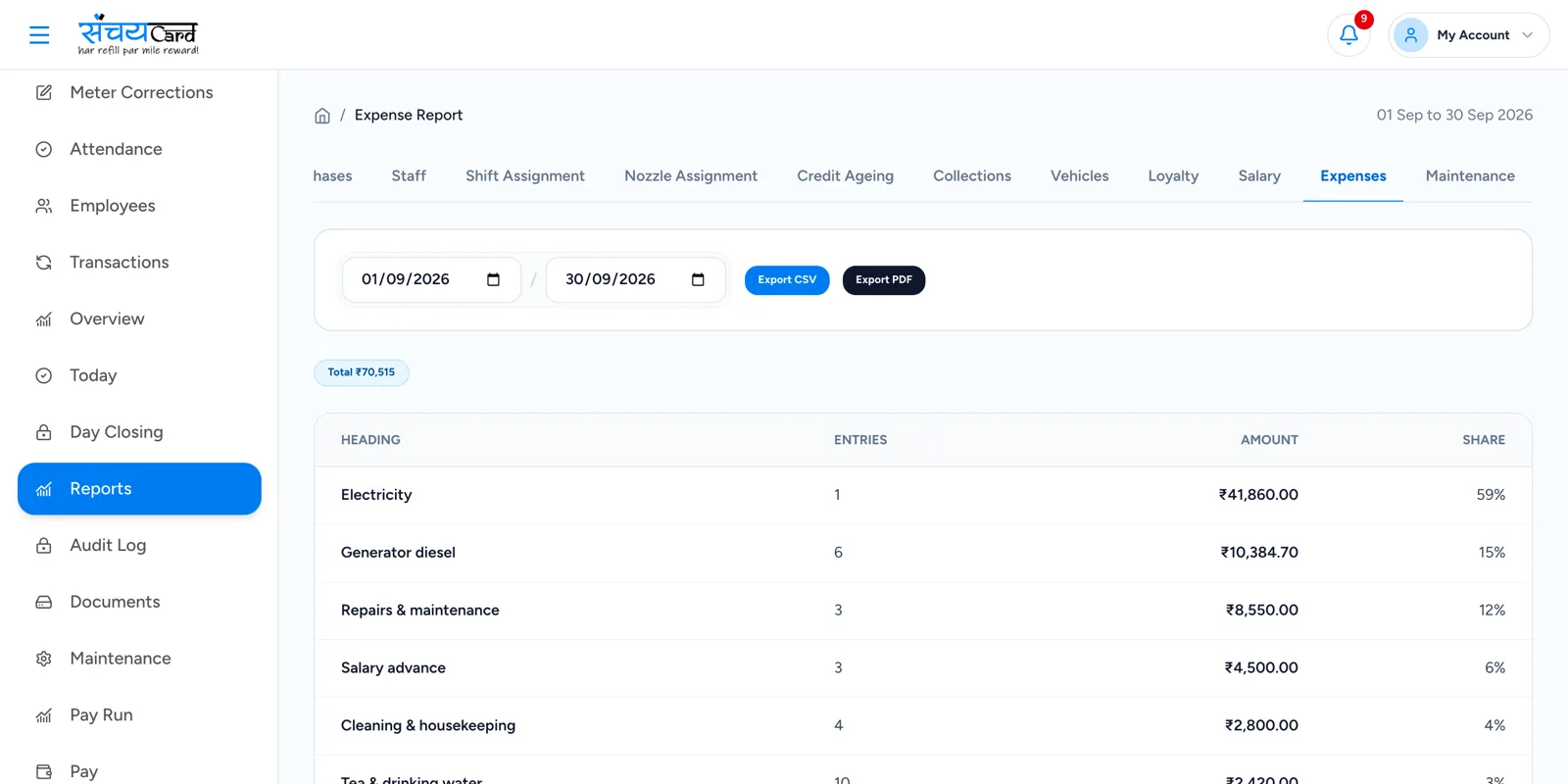The height and width of the screenshot is (784, 1568).
Task: Click the Day Closing lock icon
Action: pyautogui.click(x=44, y=432)
